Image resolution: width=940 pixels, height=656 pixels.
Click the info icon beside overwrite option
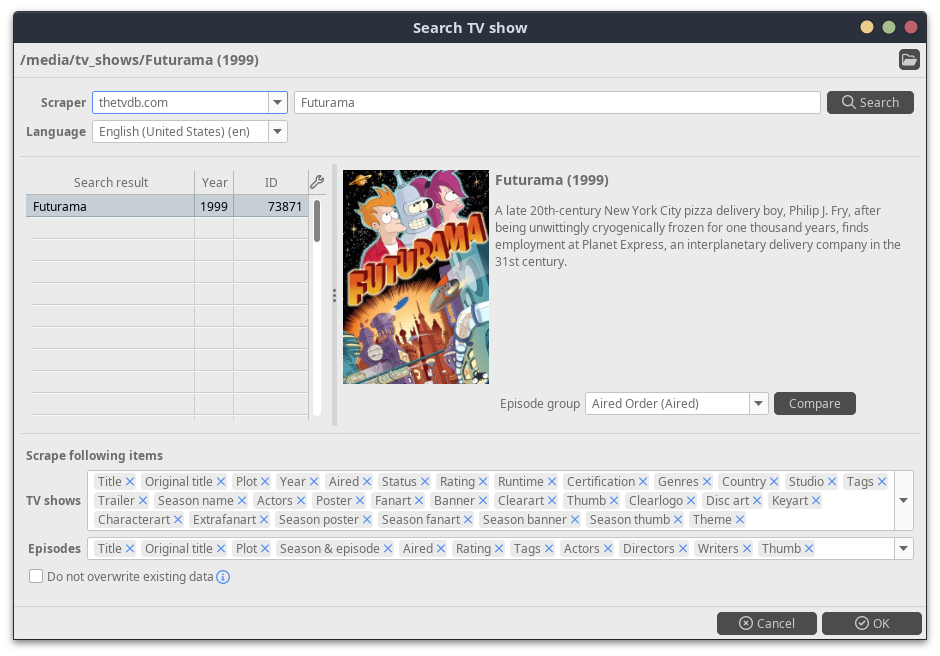224,577
